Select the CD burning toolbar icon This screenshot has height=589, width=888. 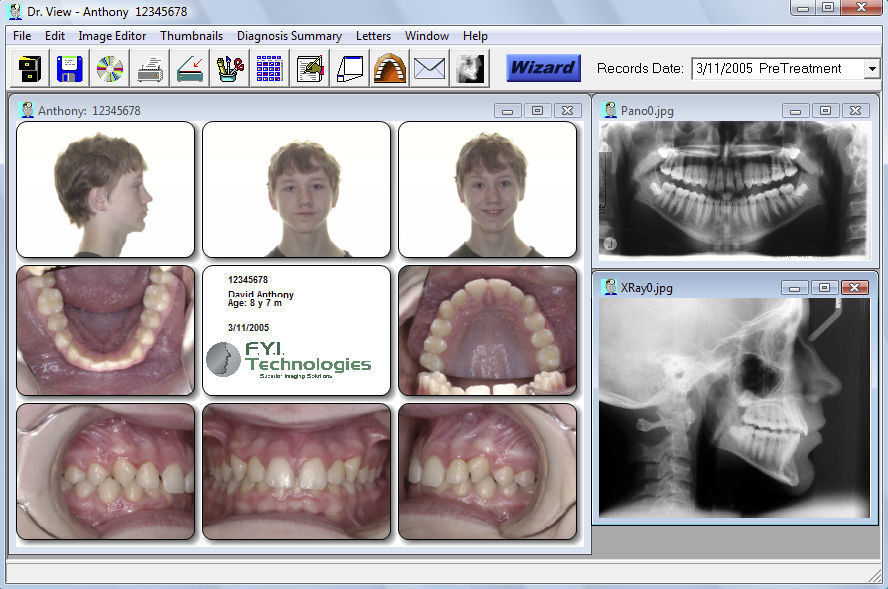109,67
